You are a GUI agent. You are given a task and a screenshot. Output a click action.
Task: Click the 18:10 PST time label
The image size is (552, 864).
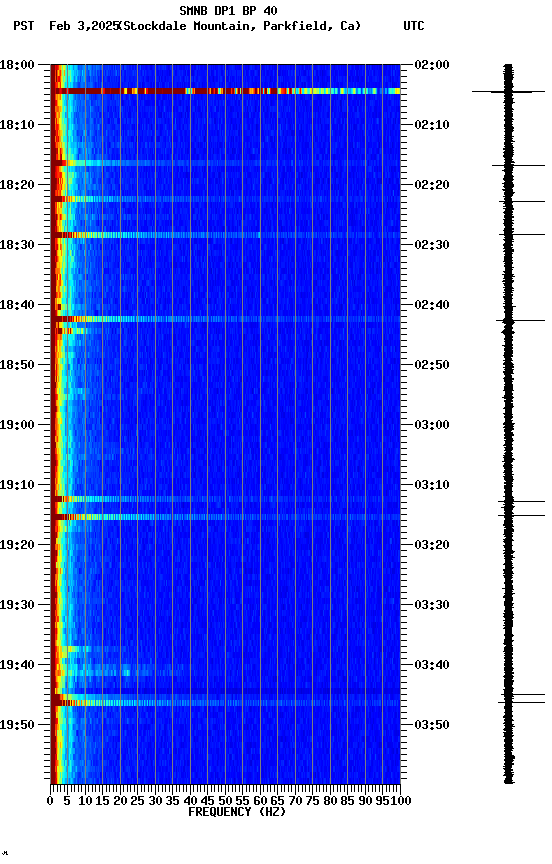(x=17, y=125)
